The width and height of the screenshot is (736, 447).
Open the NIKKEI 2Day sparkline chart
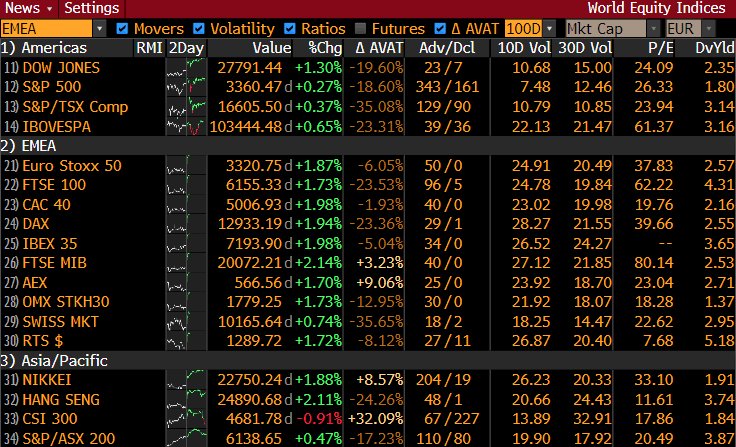(x=186, y=380)
